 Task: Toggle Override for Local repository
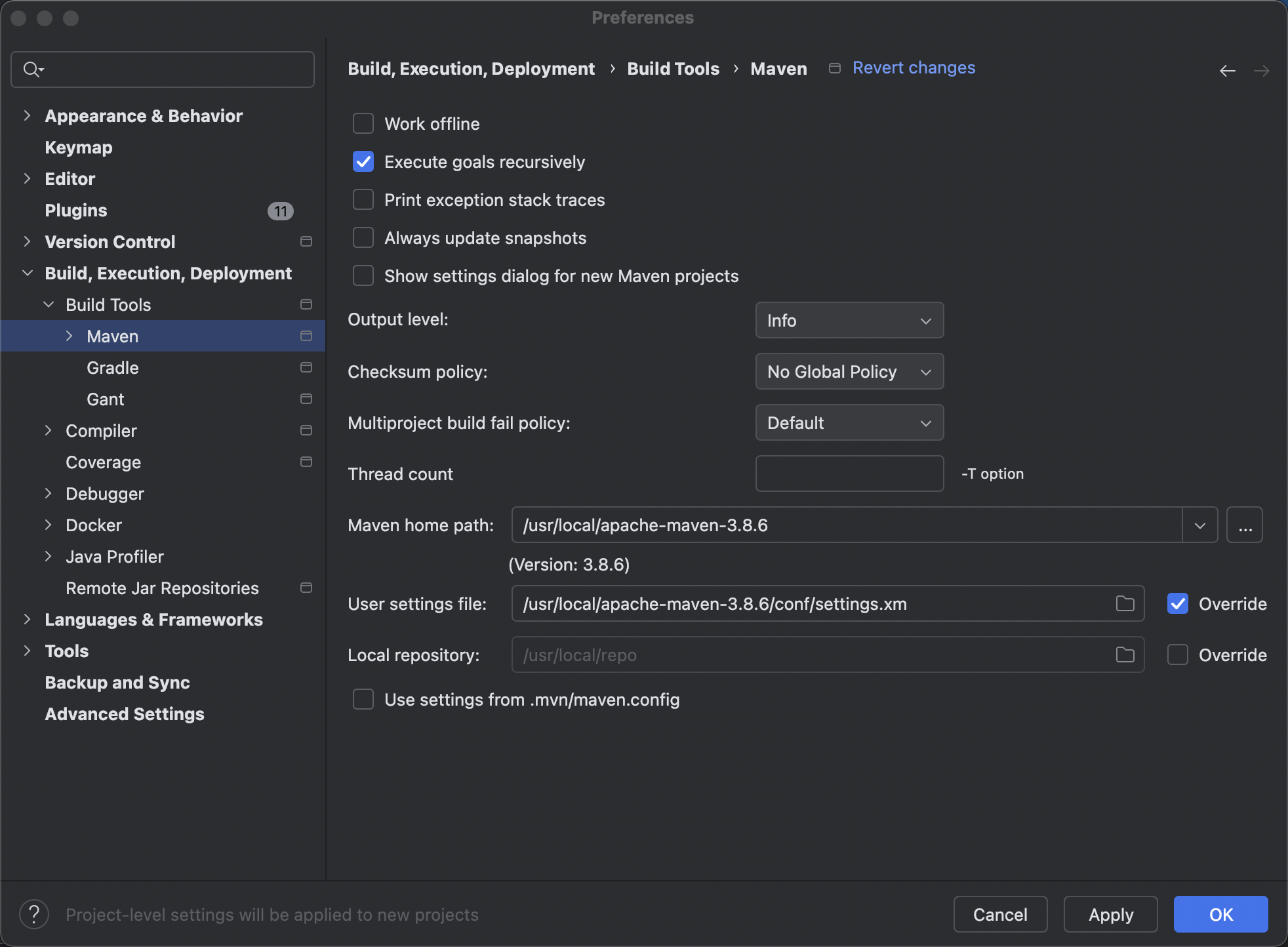pyautogui.click(x=1178, y=655)
